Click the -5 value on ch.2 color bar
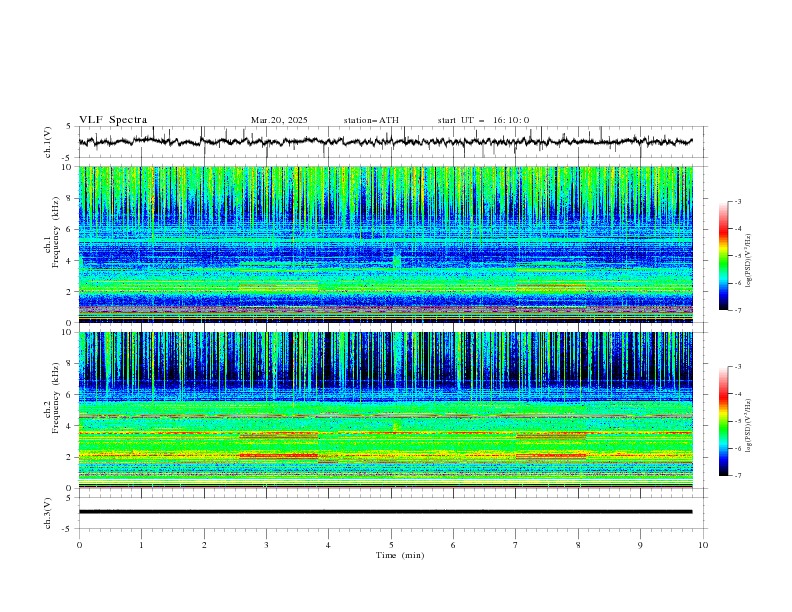The height and width of the screenshot is (612, 792). (738, 421)
